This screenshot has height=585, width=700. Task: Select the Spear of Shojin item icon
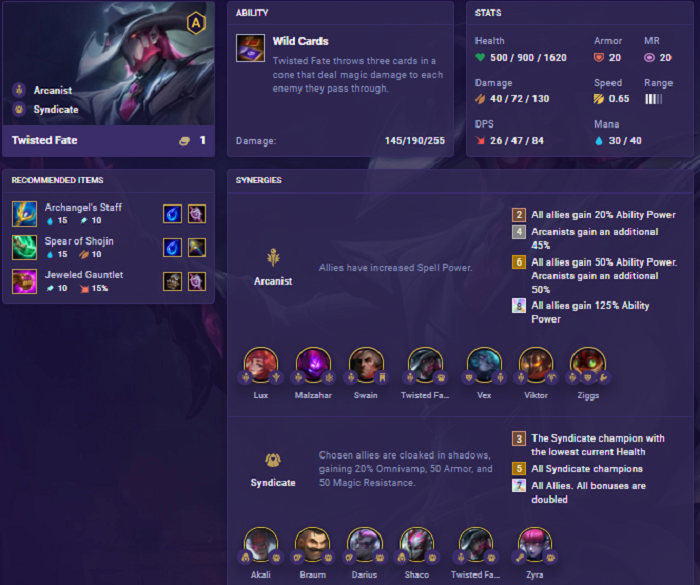24,248
